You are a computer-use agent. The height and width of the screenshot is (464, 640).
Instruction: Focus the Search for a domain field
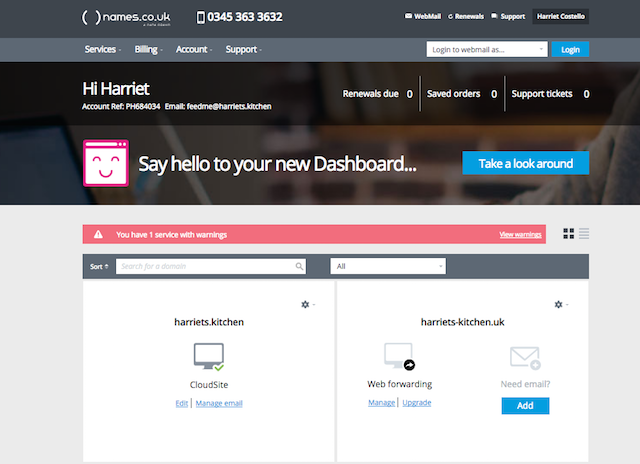tap(211, 266)
